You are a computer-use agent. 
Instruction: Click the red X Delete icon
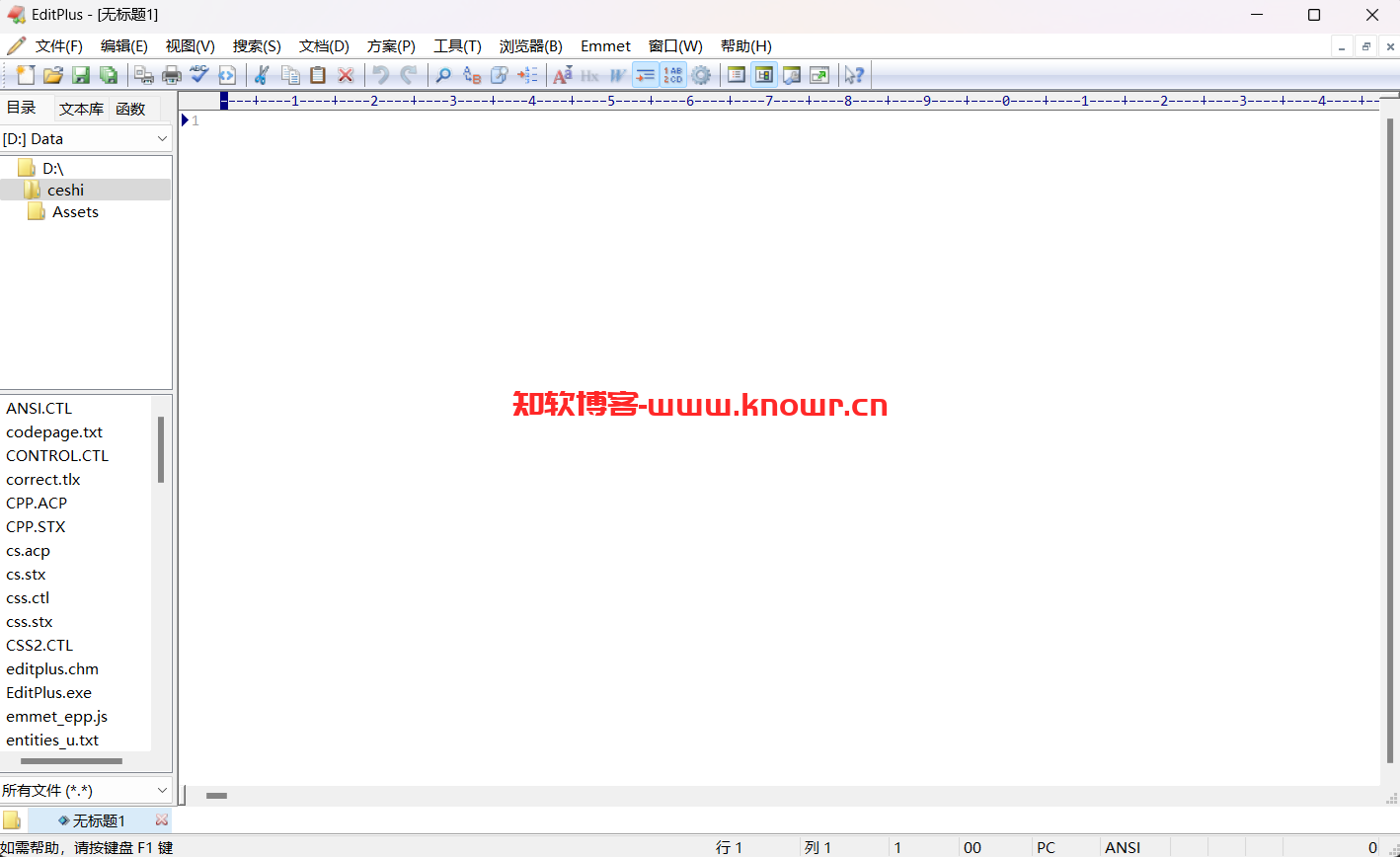click(x=346, y=75)
